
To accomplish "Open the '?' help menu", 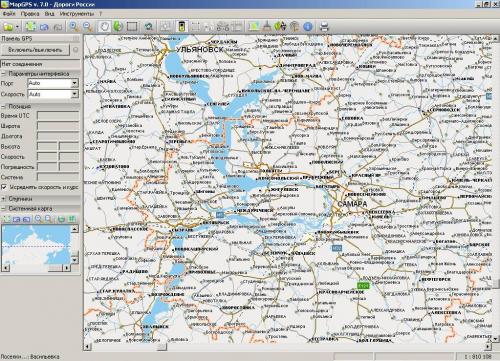I will pos(100,14).
